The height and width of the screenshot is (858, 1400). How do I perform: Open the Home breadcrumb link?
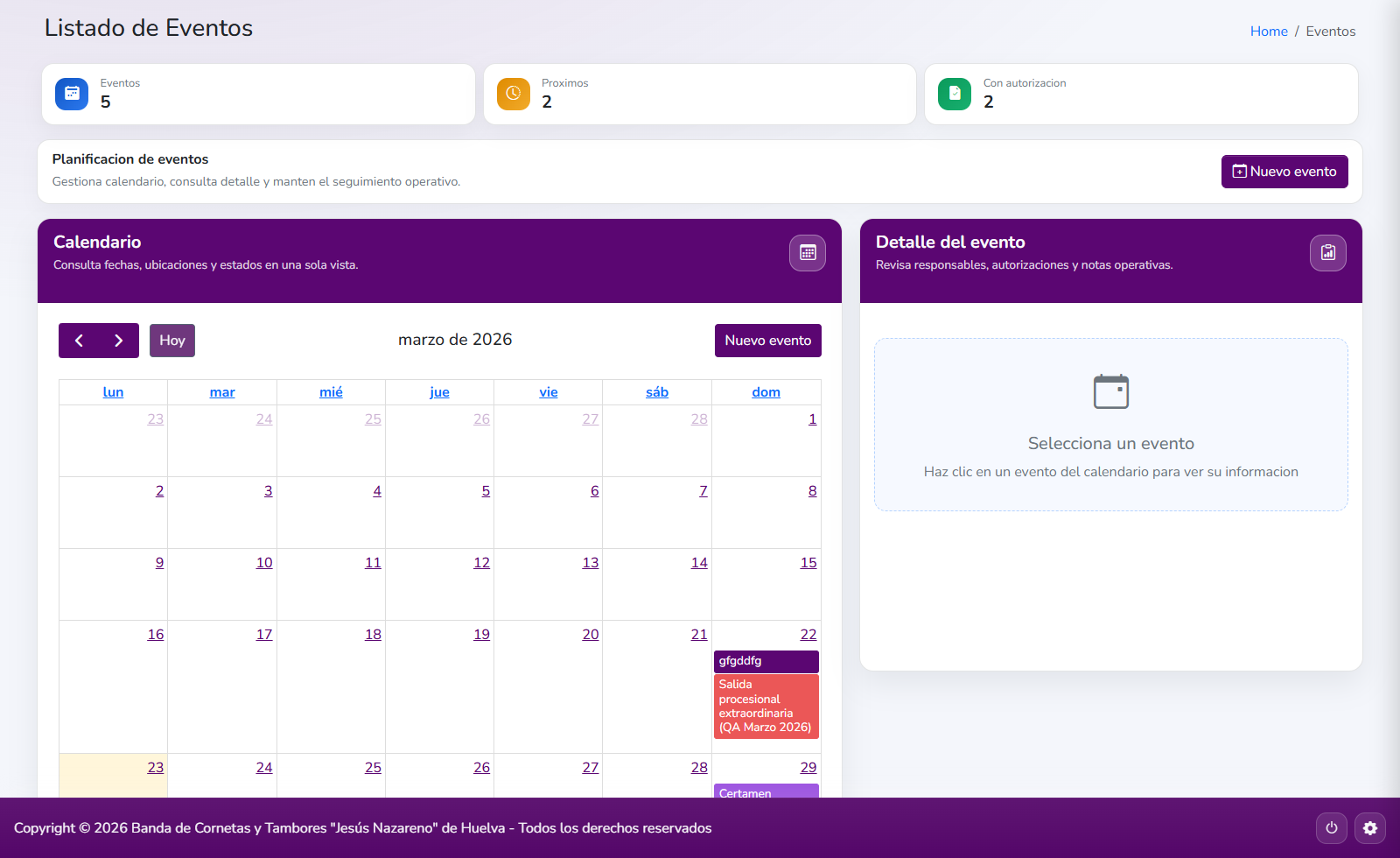(x=1268, y=32)
